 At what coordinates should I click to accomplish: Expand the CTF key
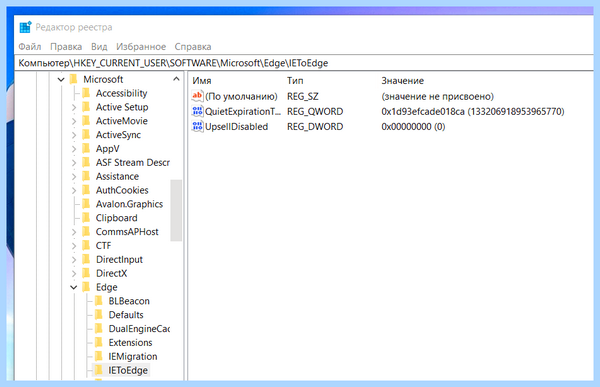click(x=74, y=246)
